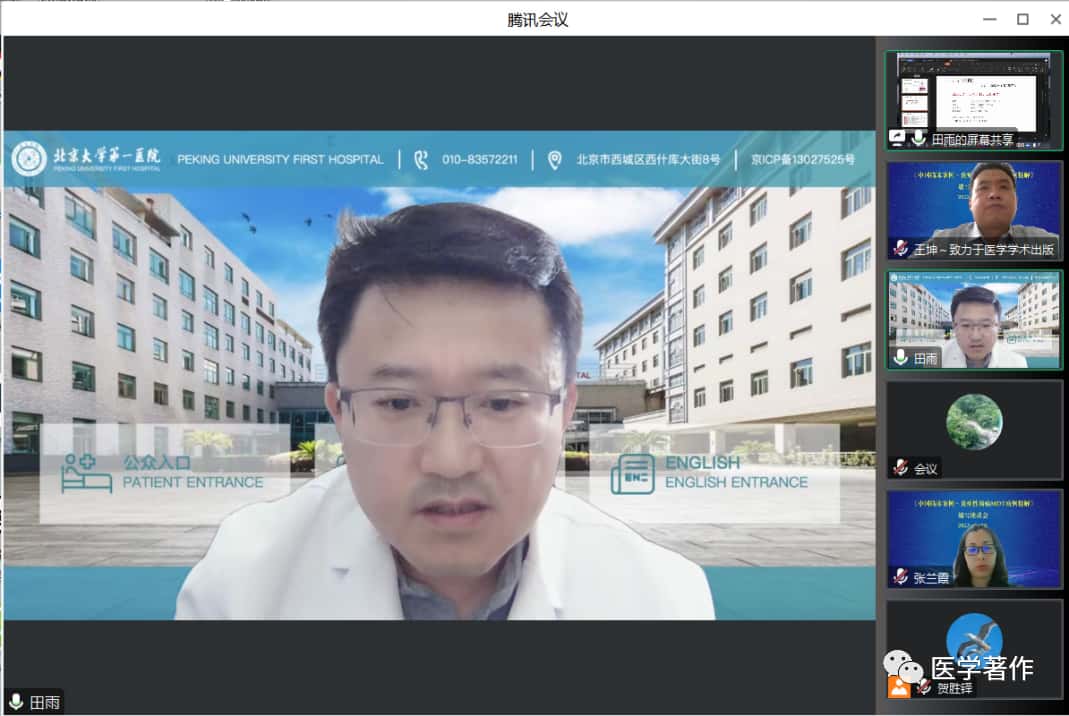Maximize the 腾讯会议 window
Screen dimensions: 1069x716
click(1023, 19)
